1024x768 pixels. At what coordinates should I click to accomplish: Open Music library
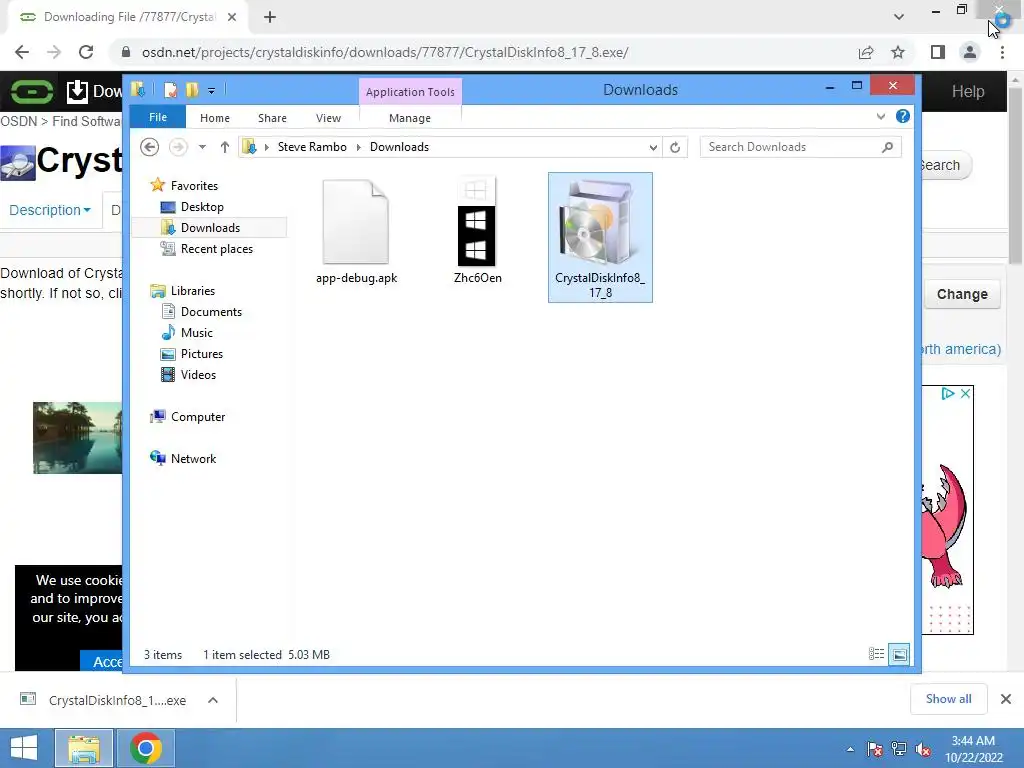tap(197, 332)
